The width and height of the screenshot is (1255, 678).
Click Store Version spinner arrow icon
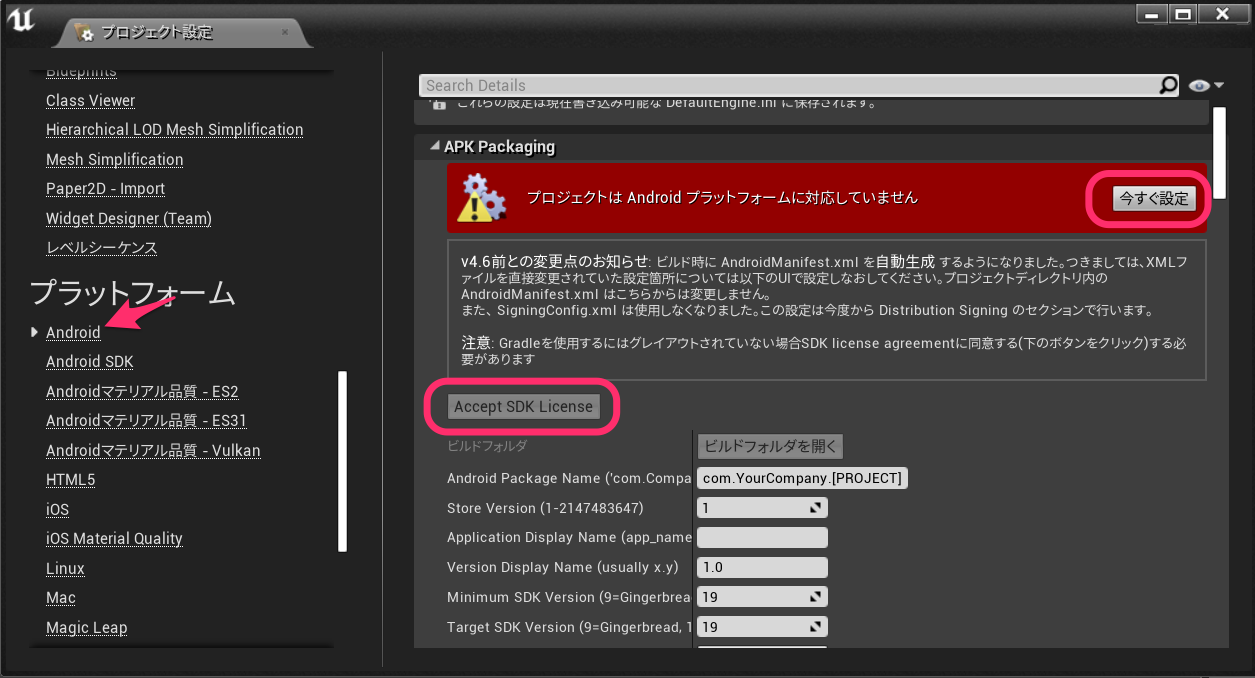pos(816,508)
